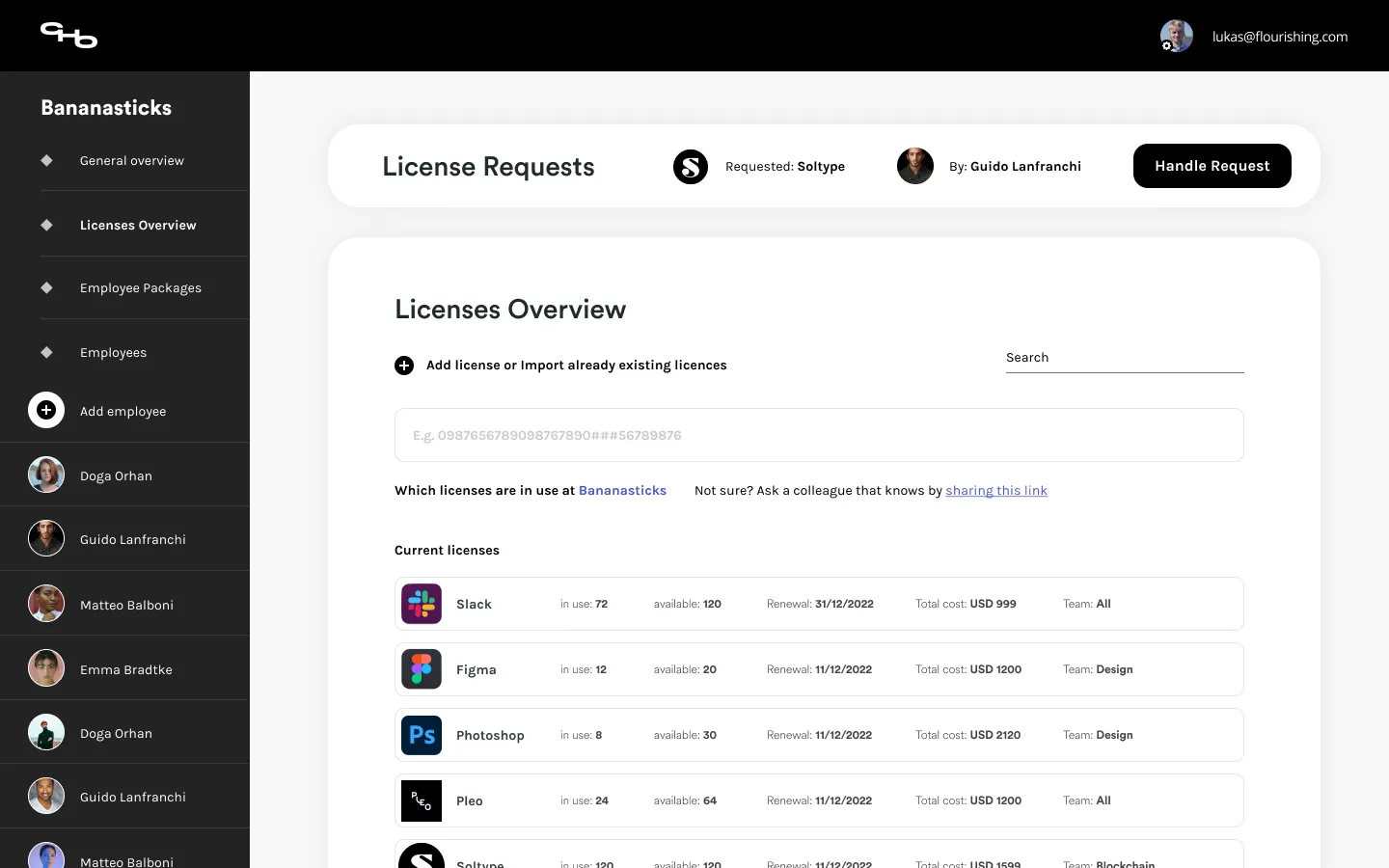Click the Bananasticks company title in sidebar

[106, 108]
